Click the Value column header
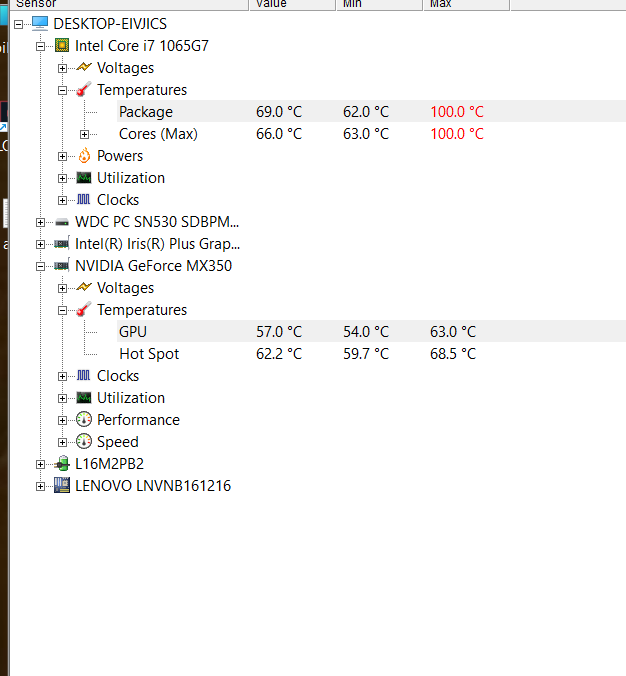 [x=293, y=4]
